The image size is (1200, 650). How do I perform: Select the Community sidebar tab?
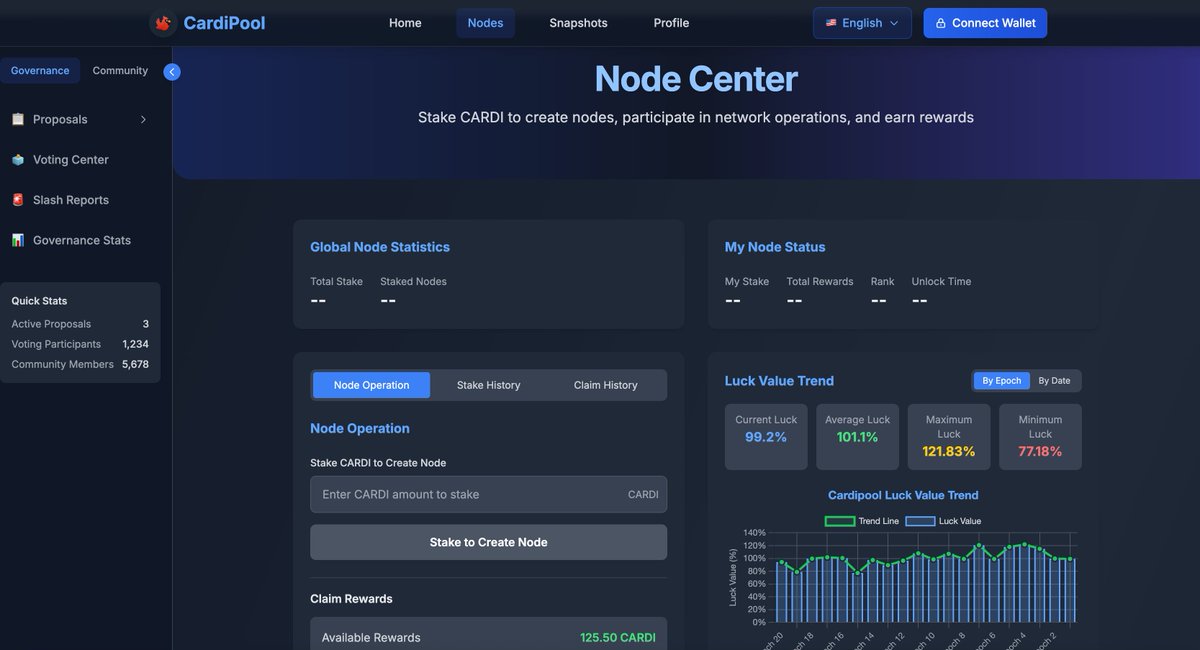120,71
